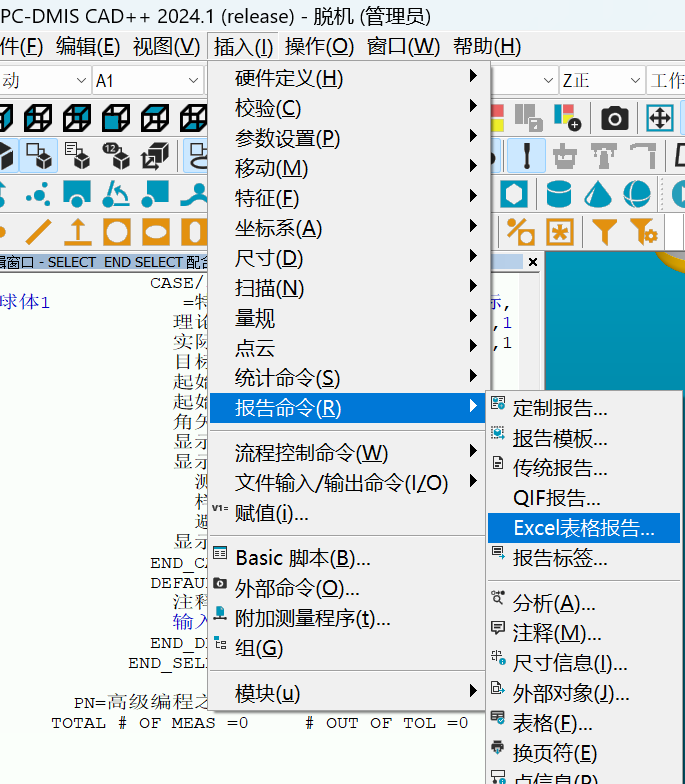Open the 传统报告 submenu entry
Viewport: 685px width, 784px height.
click(x=584, y=468)
